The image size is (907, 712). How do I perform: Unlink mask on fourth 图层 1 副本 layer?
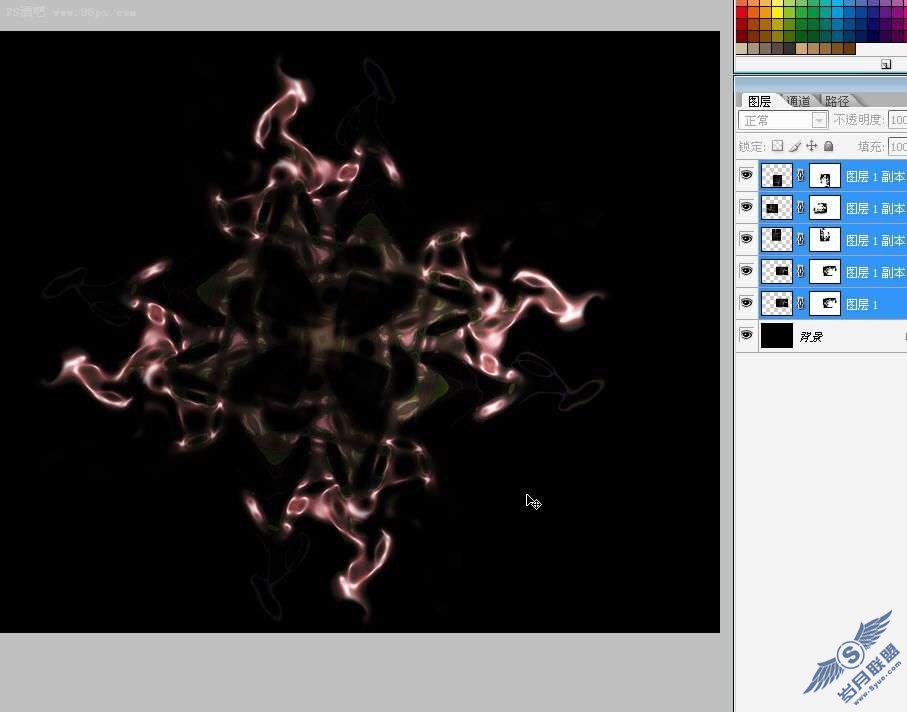pyautogui.click(x=801, y=271)
